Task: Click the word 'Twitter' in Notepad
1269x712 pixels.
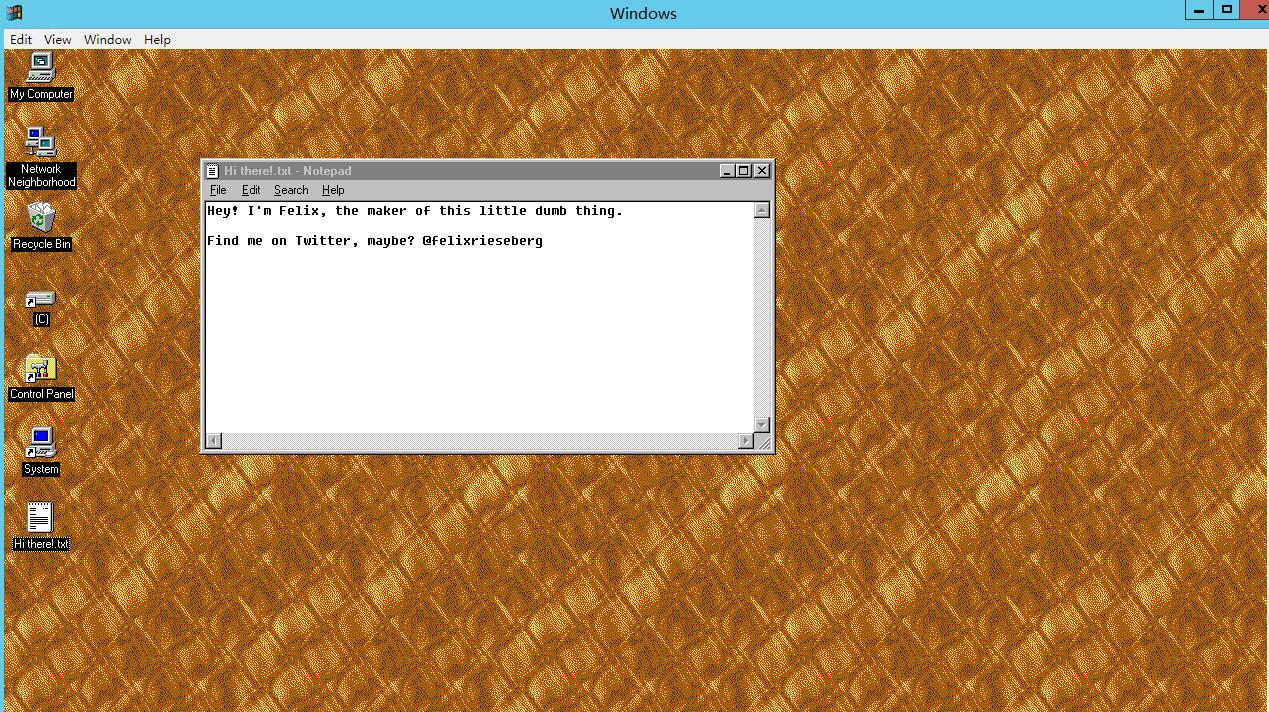Action: pos(323,241)
